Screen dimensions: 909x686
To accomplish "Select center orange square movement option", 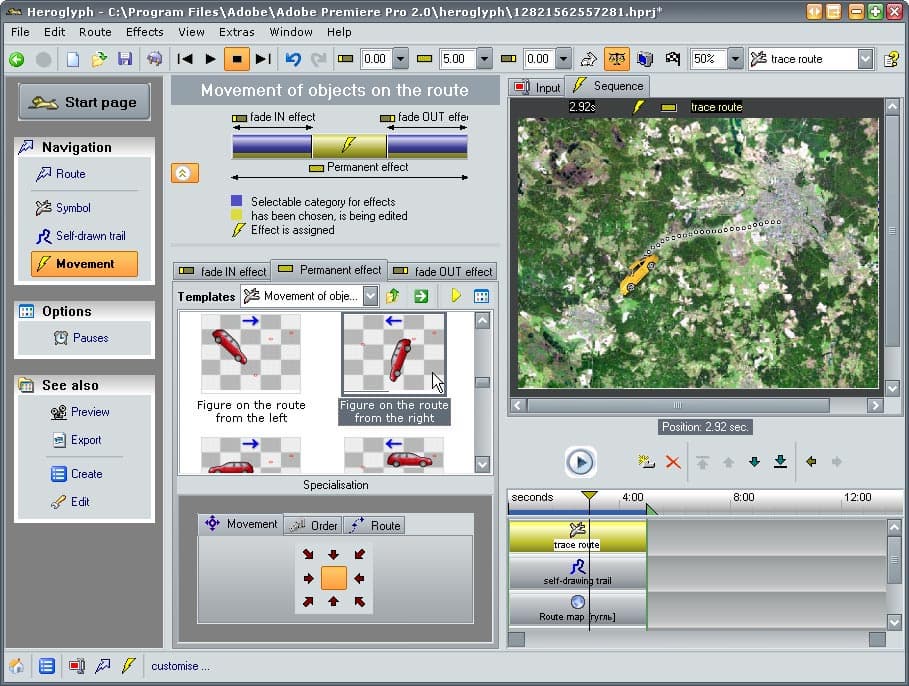I will tap(333, 578).
